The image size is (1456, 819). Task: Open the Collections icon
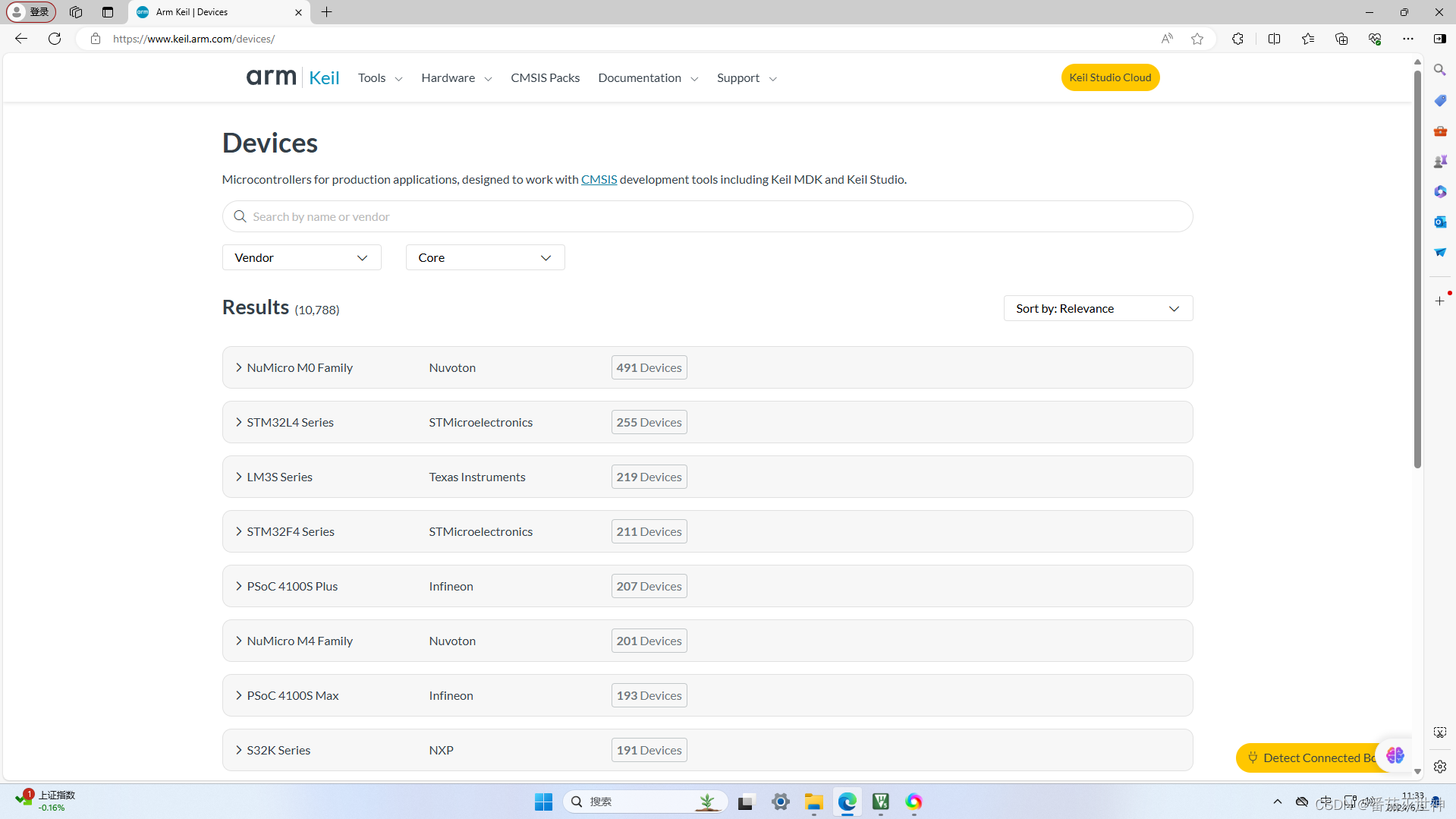tap(1341, 39)
